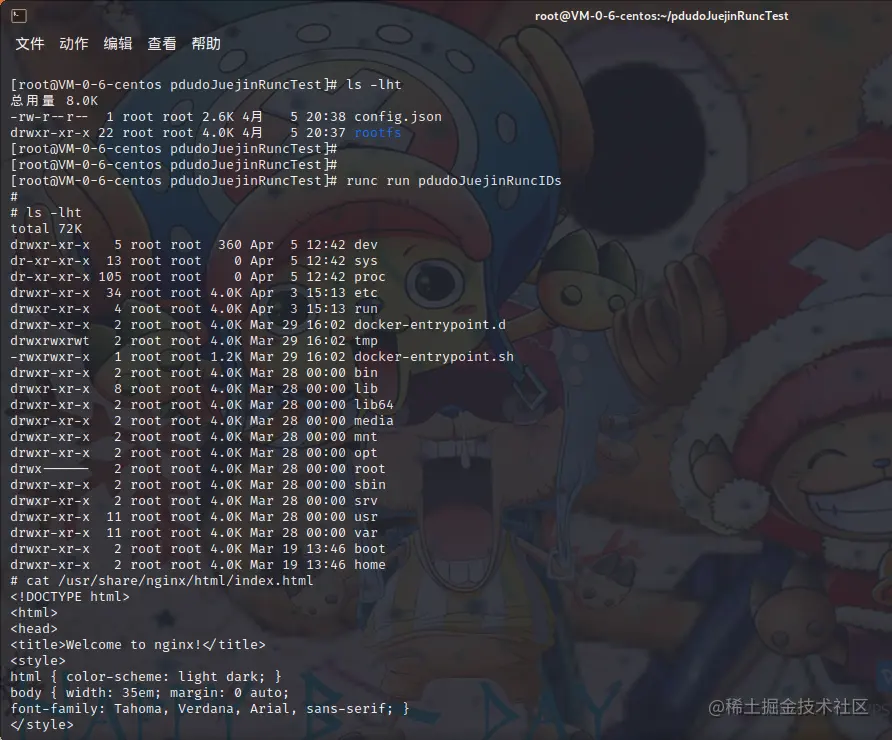This screenshot has height=740, width=892.
Task: Click the 'sys' directory entry
Action: pos(366,261)
